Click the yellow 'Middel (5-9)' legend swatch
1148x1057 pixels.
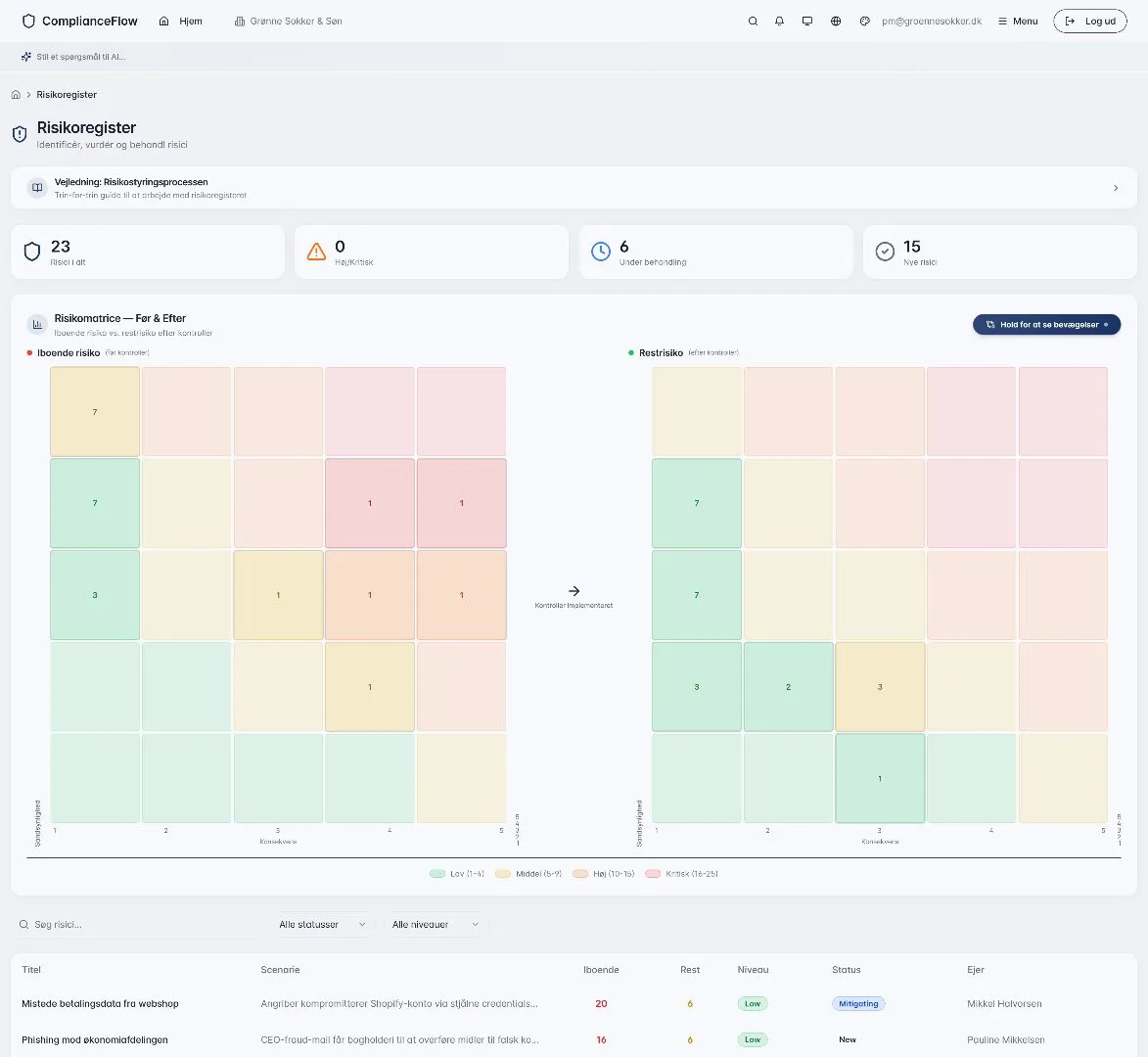tap(502, 873)
